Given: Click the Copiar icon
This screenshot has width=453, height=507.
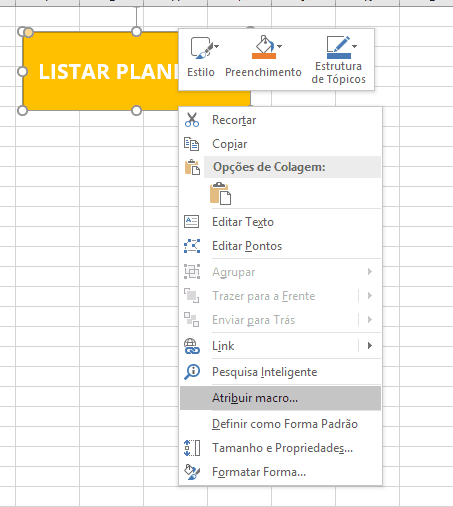Looking at the screenshot, I should [192, 144].
